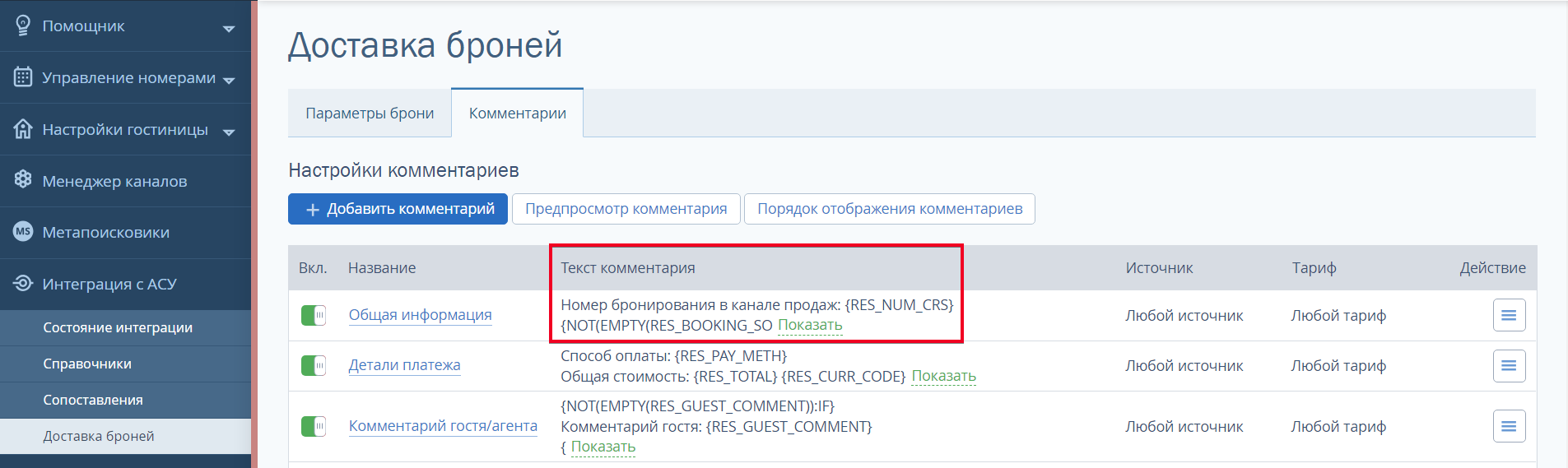Click the Добавить комментарий button
The image size is (1568, 468).
click(398, 209)
